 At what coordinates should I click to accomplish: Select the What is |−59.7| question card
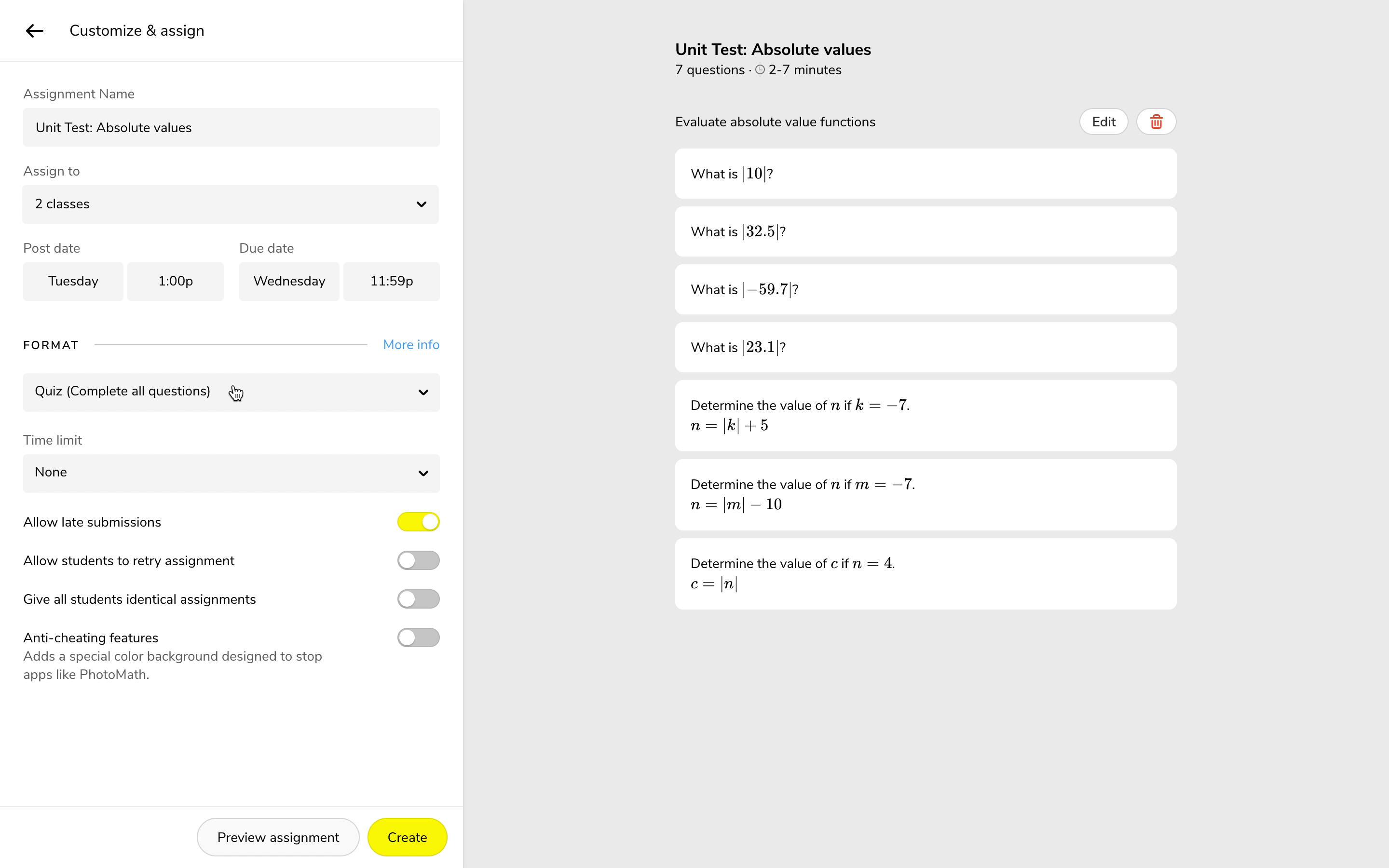click(x=925, y=289)
